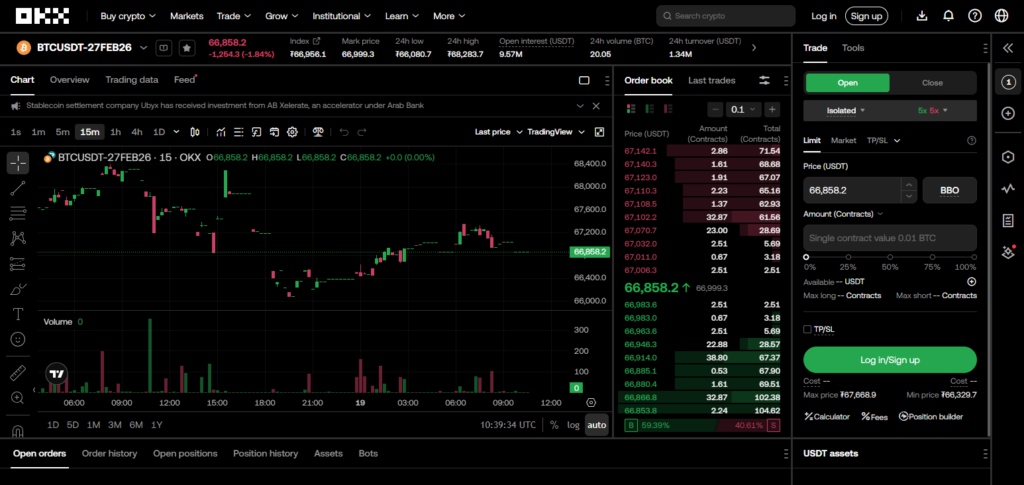
Task: Toggle the Open position mode
Action: 847,83
